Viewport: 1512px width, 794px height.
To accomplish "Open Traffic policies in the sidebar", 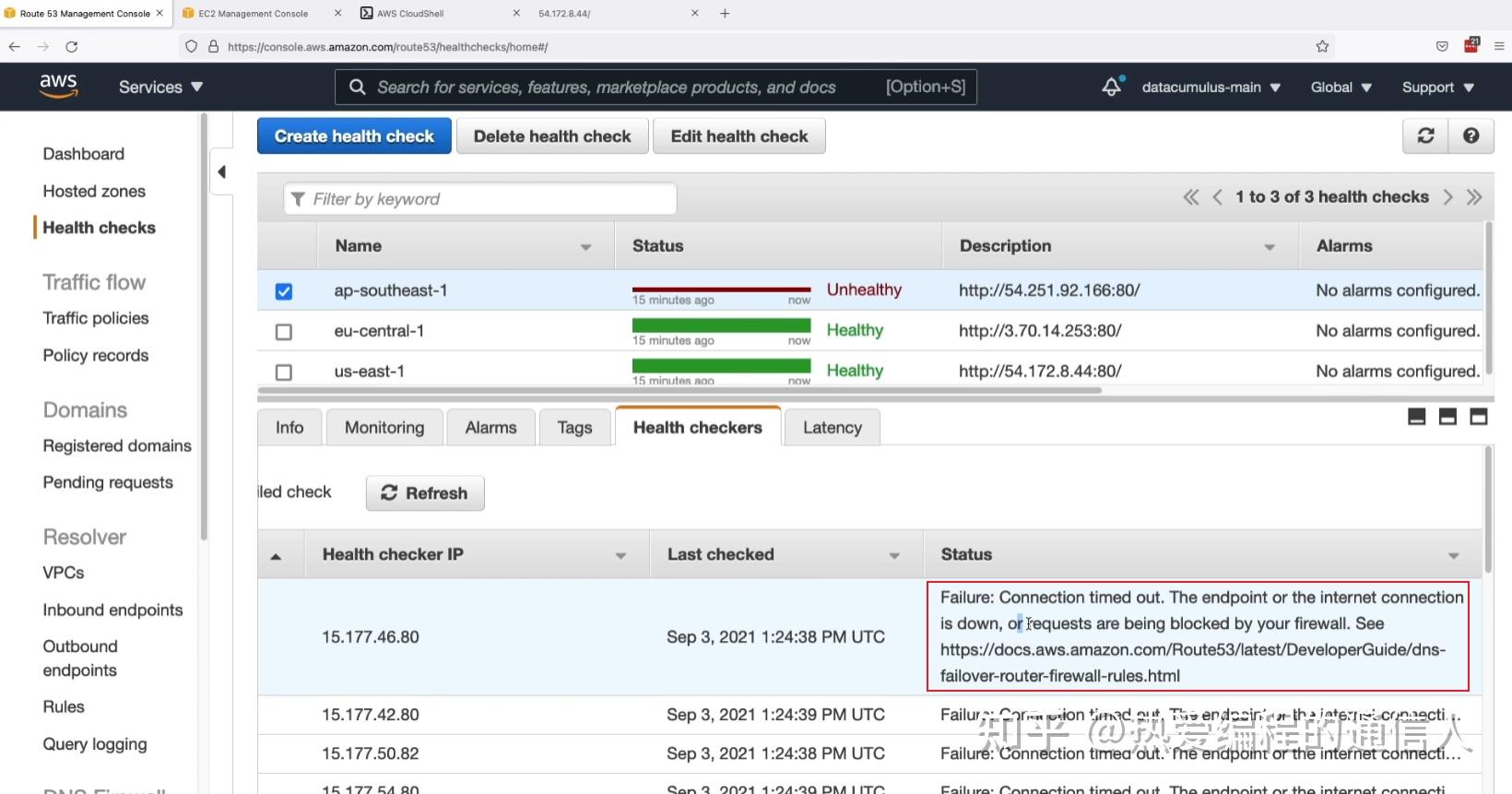I will click(x=96, y=318).
